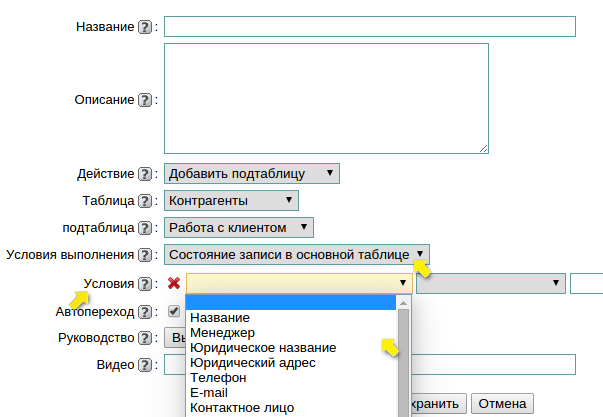This screenshot has height=417, width=603.
Task: Toggle the Автопереход checkbox
Action: (174, 311)
